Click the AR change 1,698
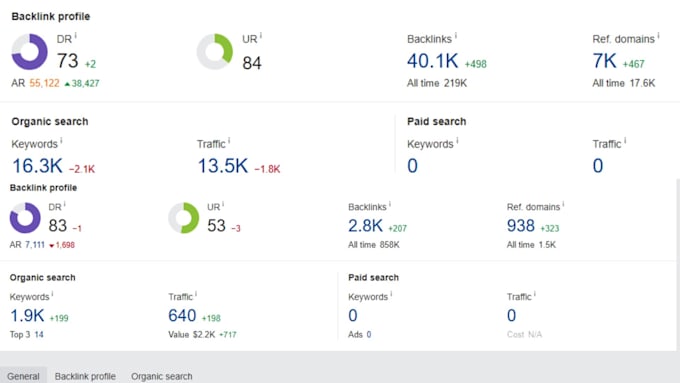 [x=62, y=245]
